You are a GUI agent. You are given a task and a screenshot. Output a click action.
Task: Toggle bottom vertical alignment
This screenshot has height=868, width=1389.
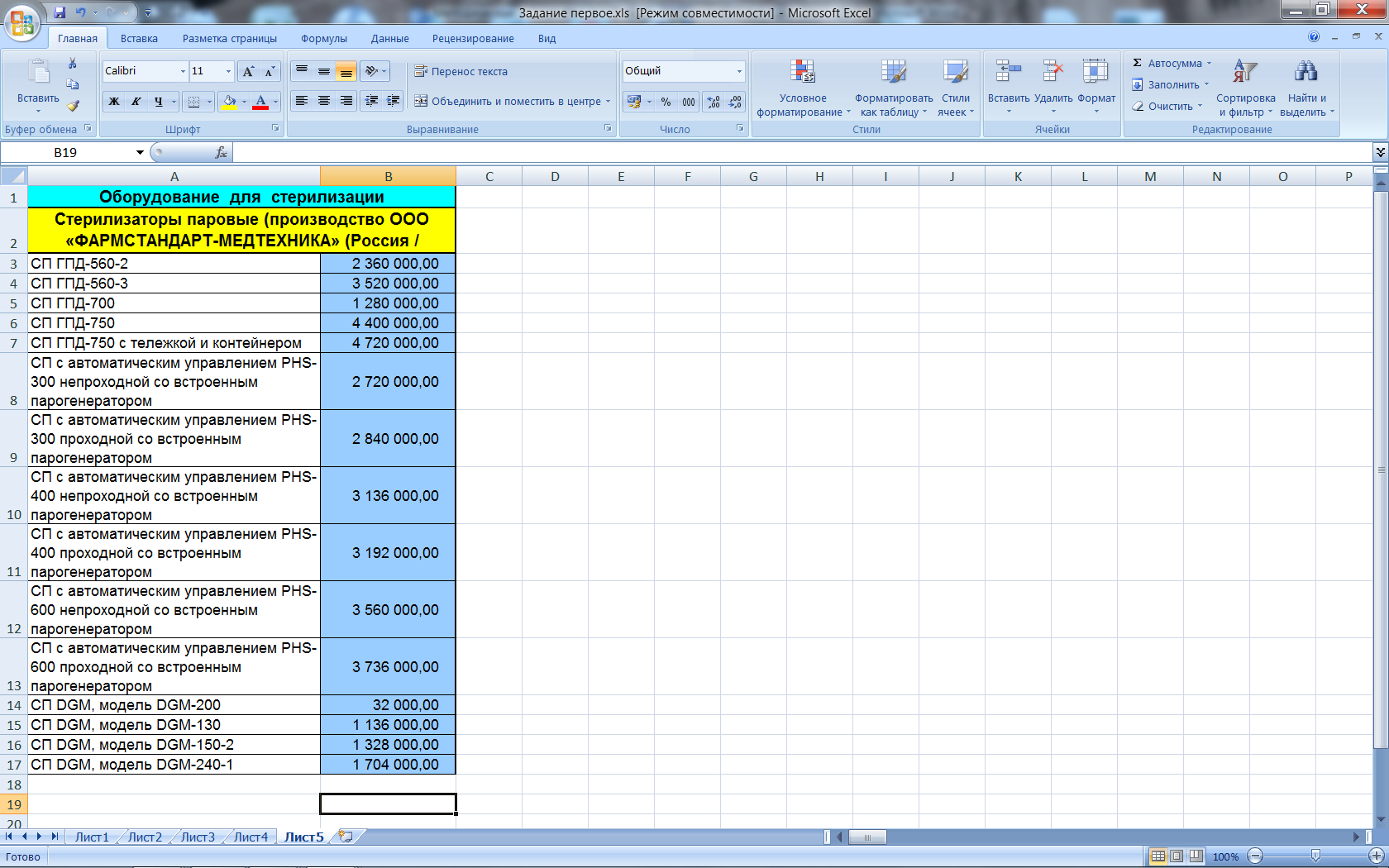pyautogui.click(x=346, y=71)
